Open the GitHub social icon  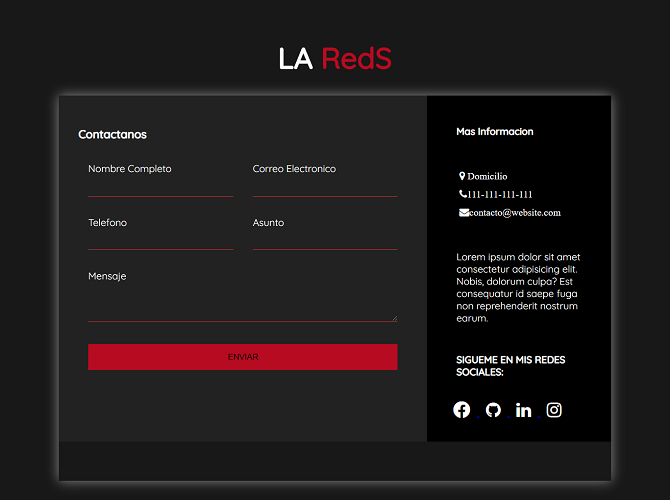[493, 410]
